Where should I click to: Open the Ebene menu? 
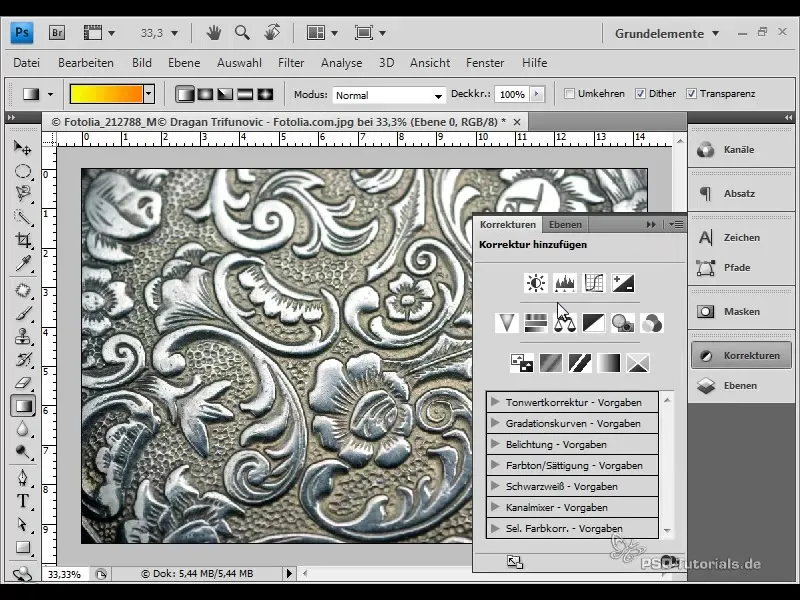(x=184, y=63)
